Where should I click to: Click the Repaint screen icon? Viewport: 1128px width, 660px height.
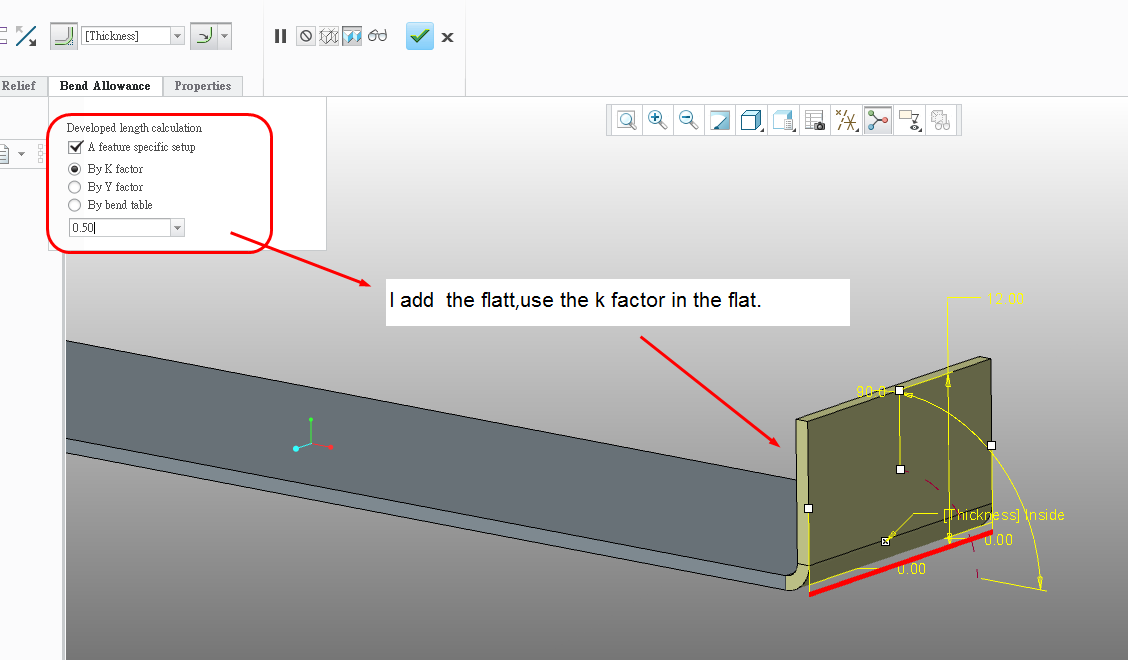pos(719,120)
